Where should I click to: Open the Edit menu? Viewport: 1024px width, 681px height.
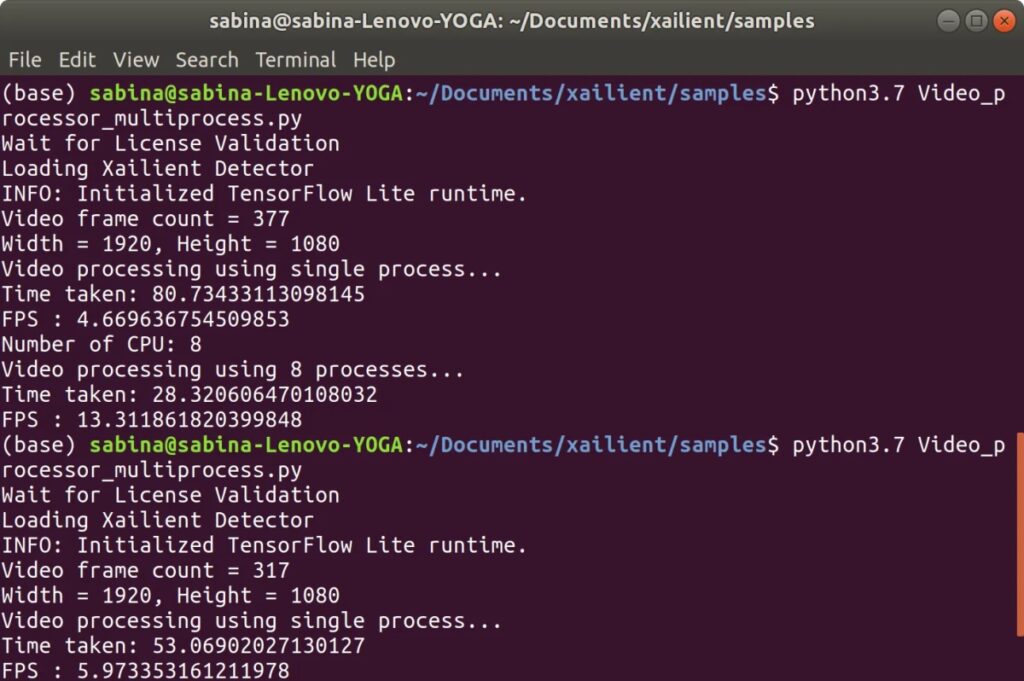point(77,60)
